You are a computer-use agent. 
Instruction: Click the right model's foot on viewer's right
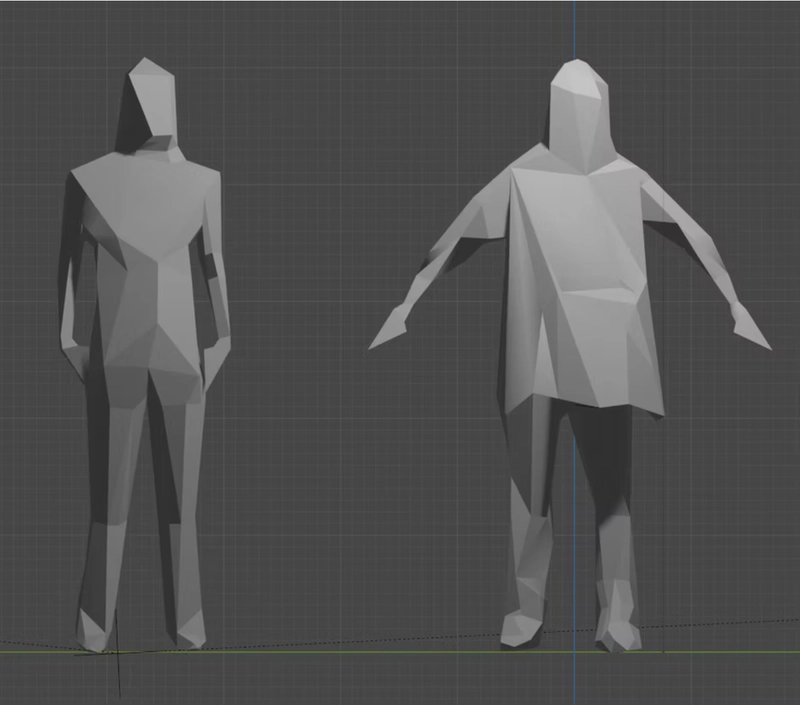pyautogui.click(x=617, y=632)
